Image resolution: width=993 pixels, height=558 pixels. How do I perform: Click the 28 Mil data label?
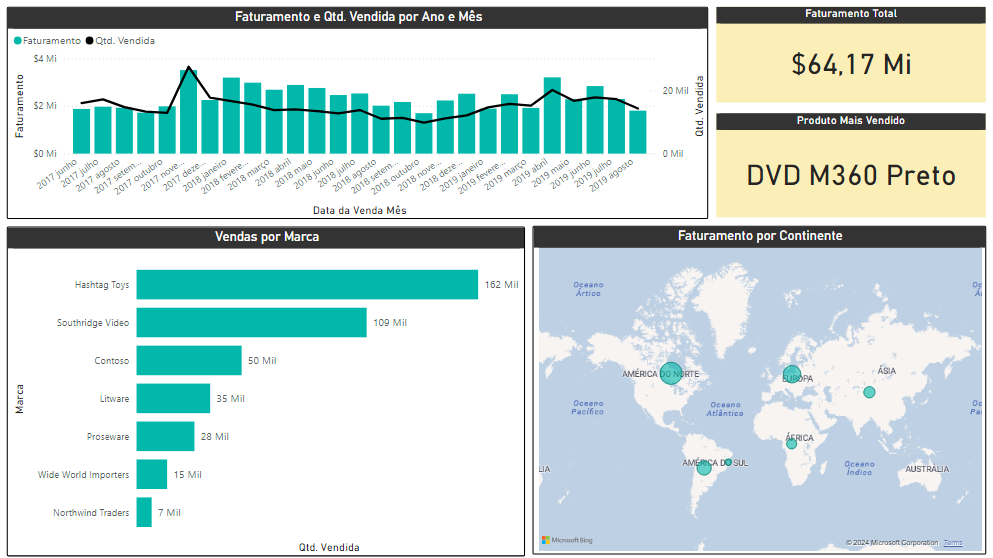pos(215,437)
